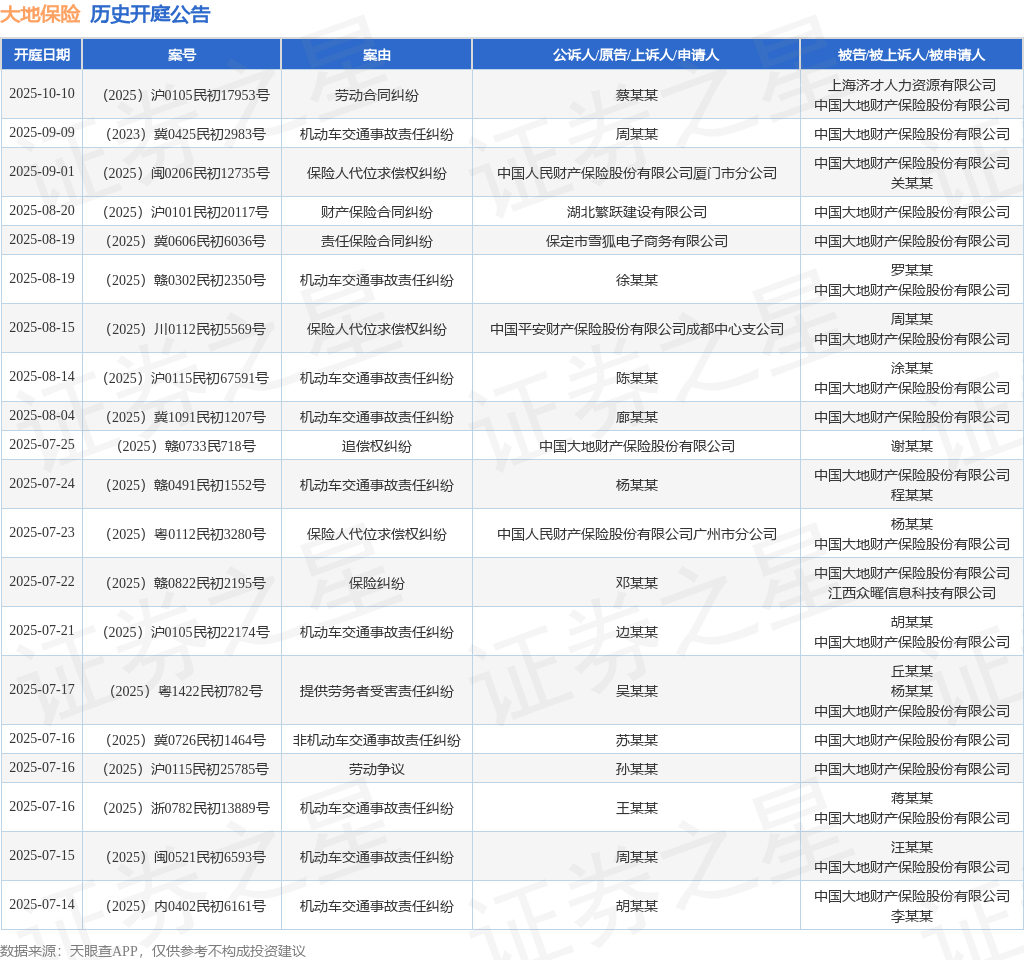Select the date 2025-09-09
Image resolution: width=1024 pixels, height=960 pixels.
click(x=42, y=133)
